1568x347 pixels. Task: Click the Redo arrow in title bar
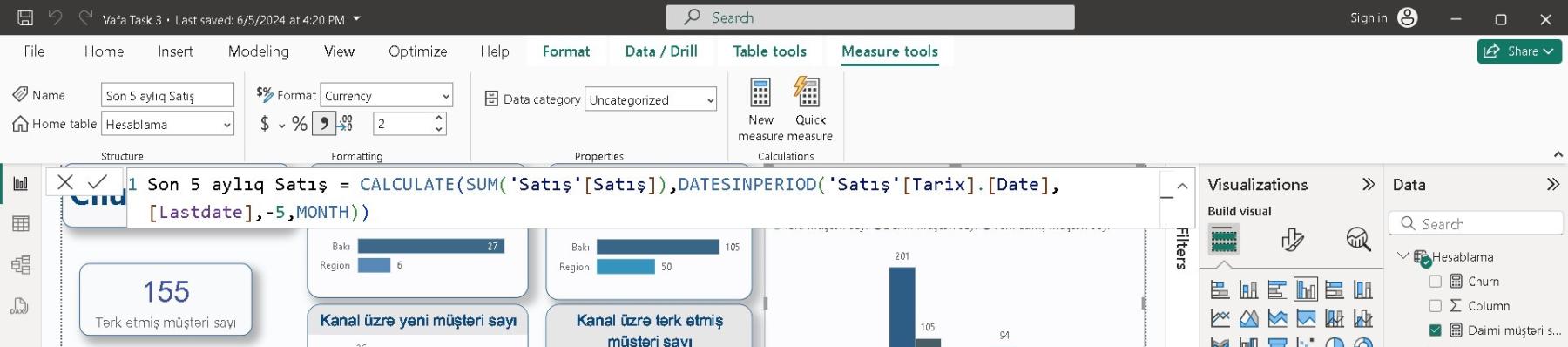[x=84, y=17]
